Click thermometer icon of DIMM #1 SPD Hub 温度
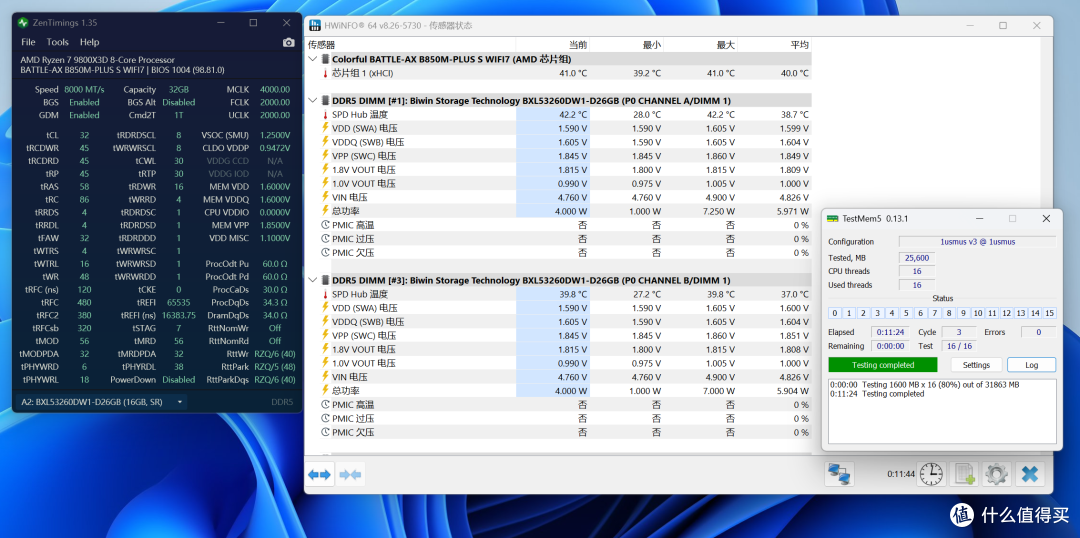Screen dimensions: 1080x538 coord(325,114)
